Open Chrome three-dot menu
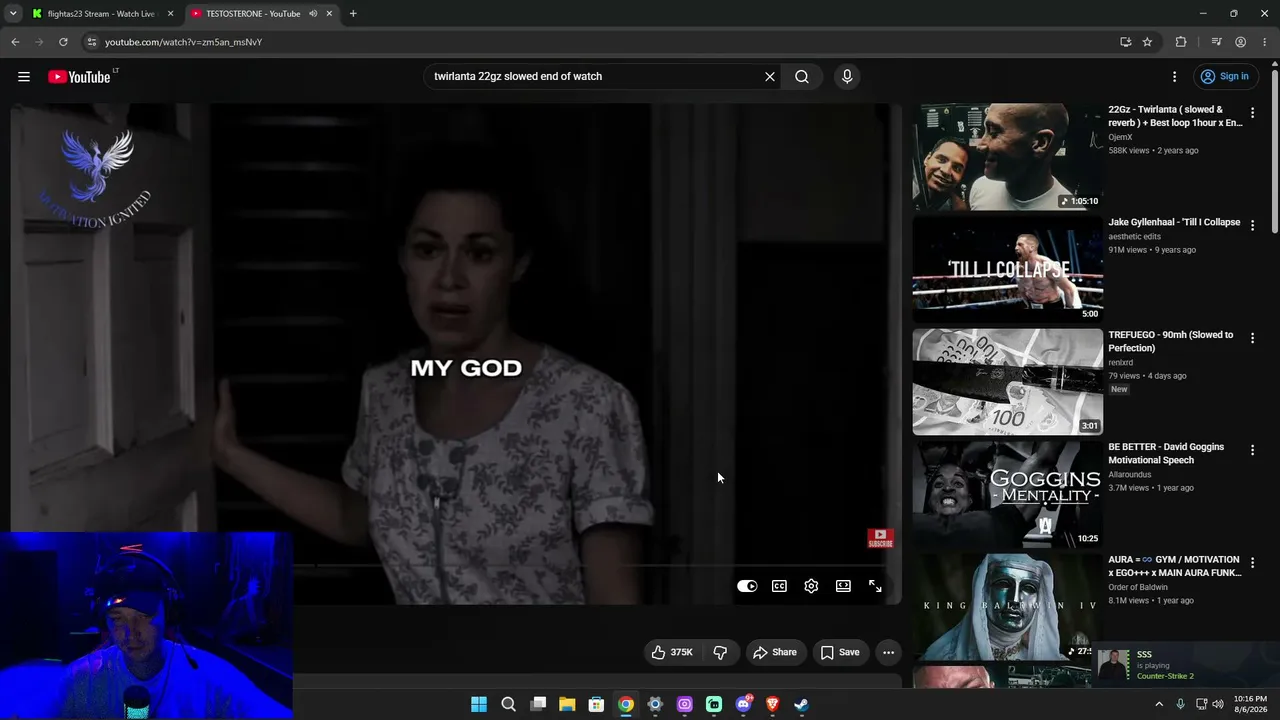 click(x=1264, y=42)
